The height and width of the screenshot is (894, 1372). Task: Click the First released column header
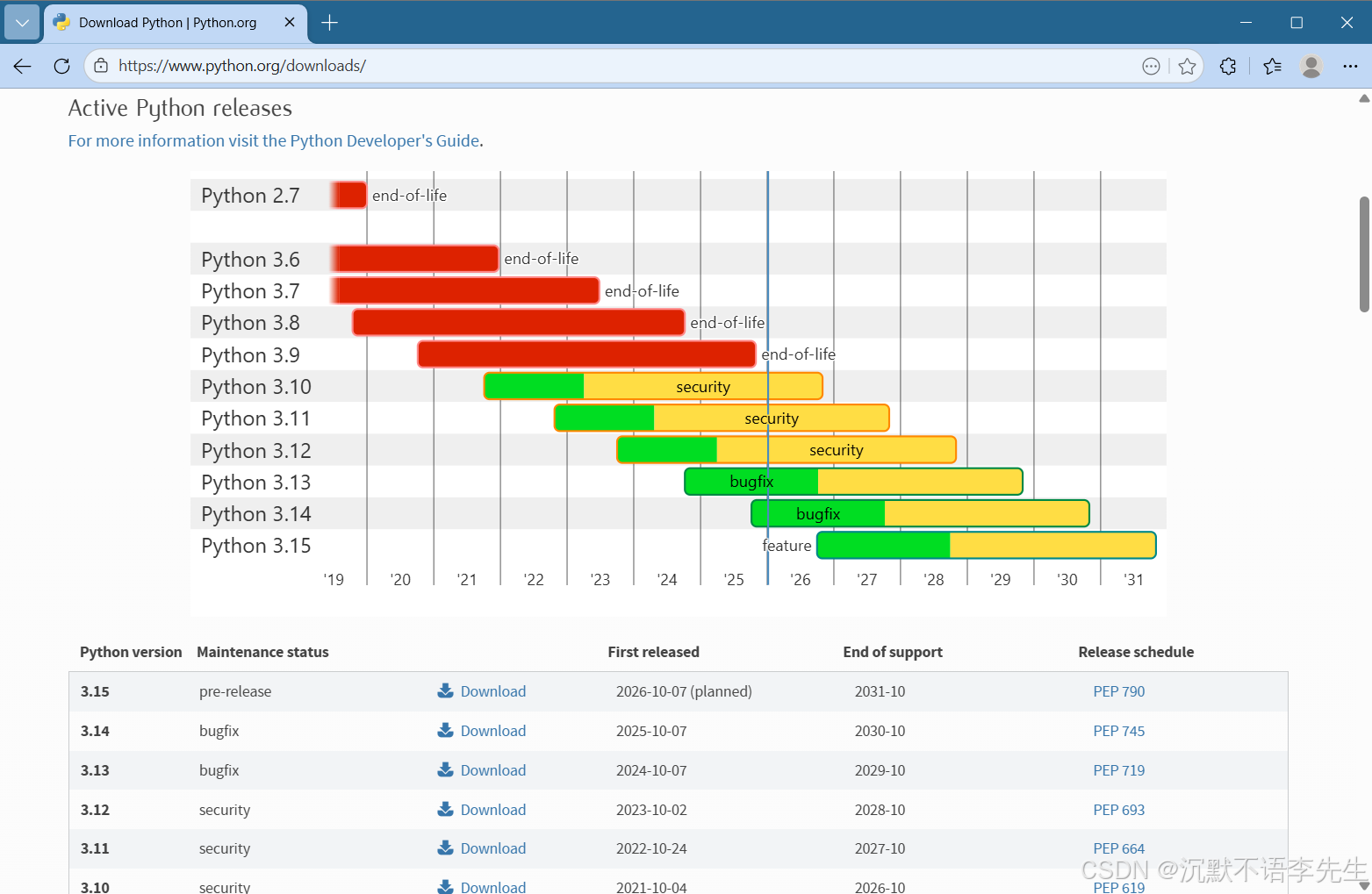pyautogui.click(x=653, y=652)
